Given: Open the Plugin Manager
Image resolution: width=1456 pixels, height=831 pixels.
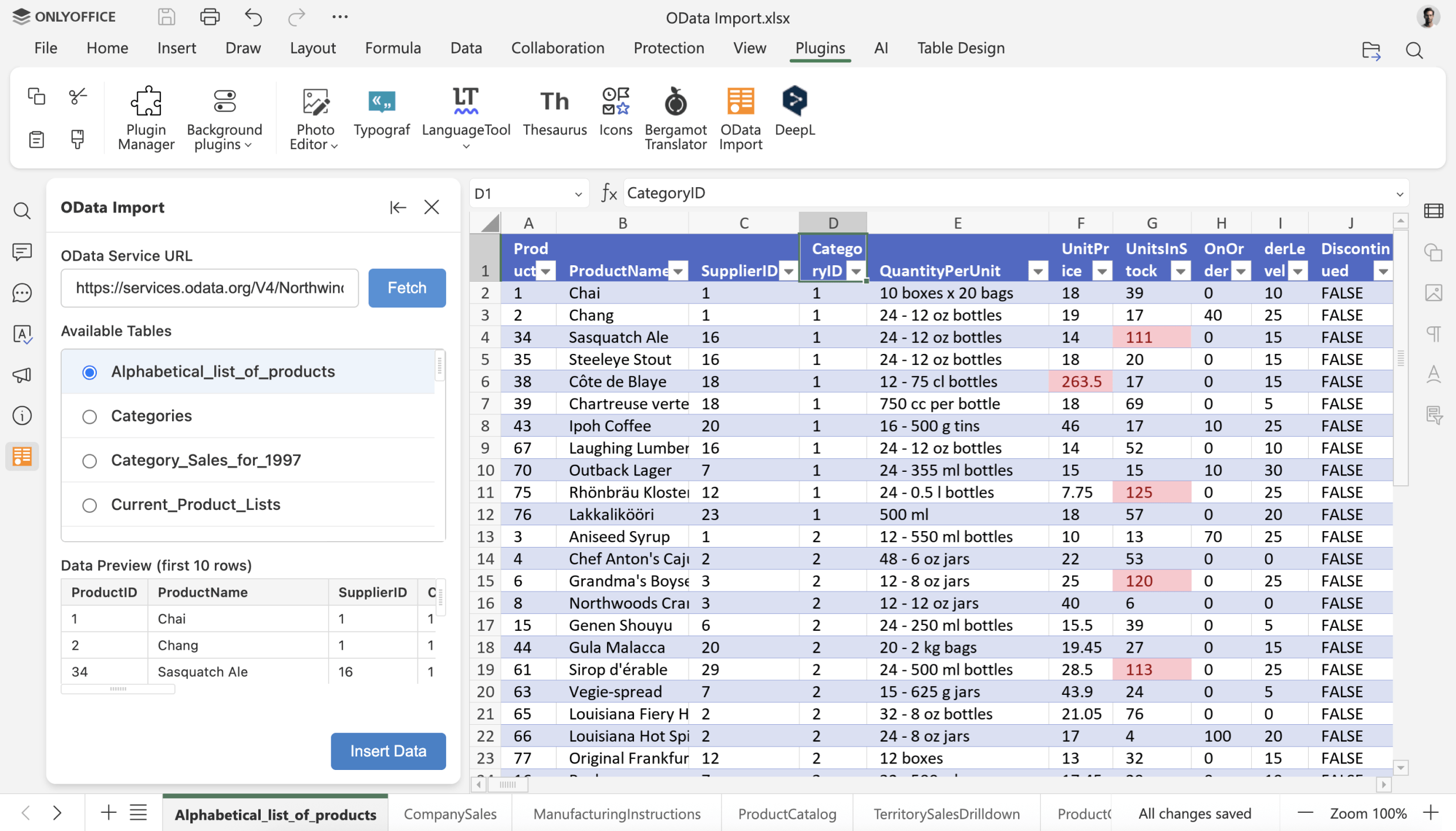Looking at the screenshot, I should click(146, 117).
